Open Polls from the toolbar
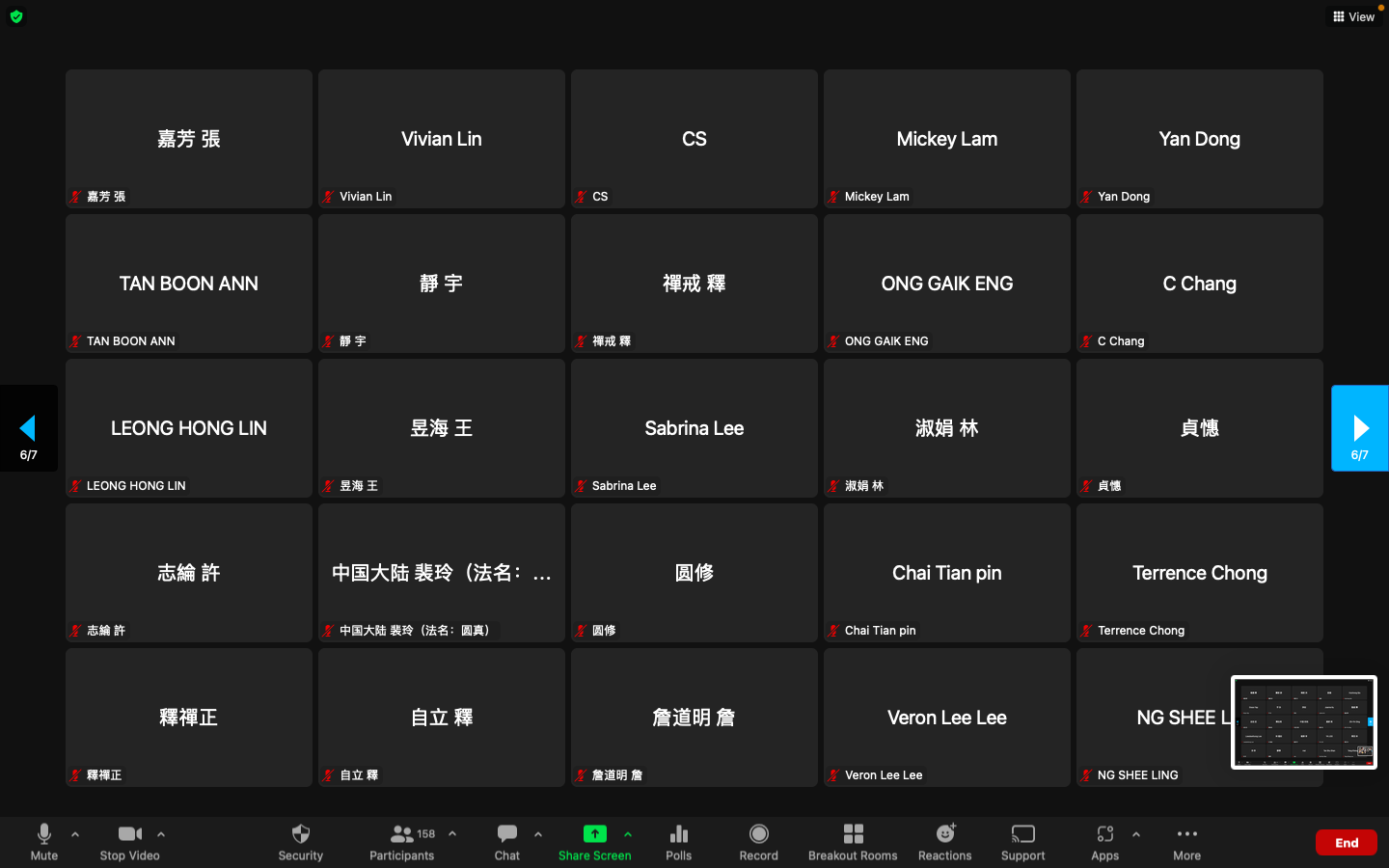 (678, 841)
